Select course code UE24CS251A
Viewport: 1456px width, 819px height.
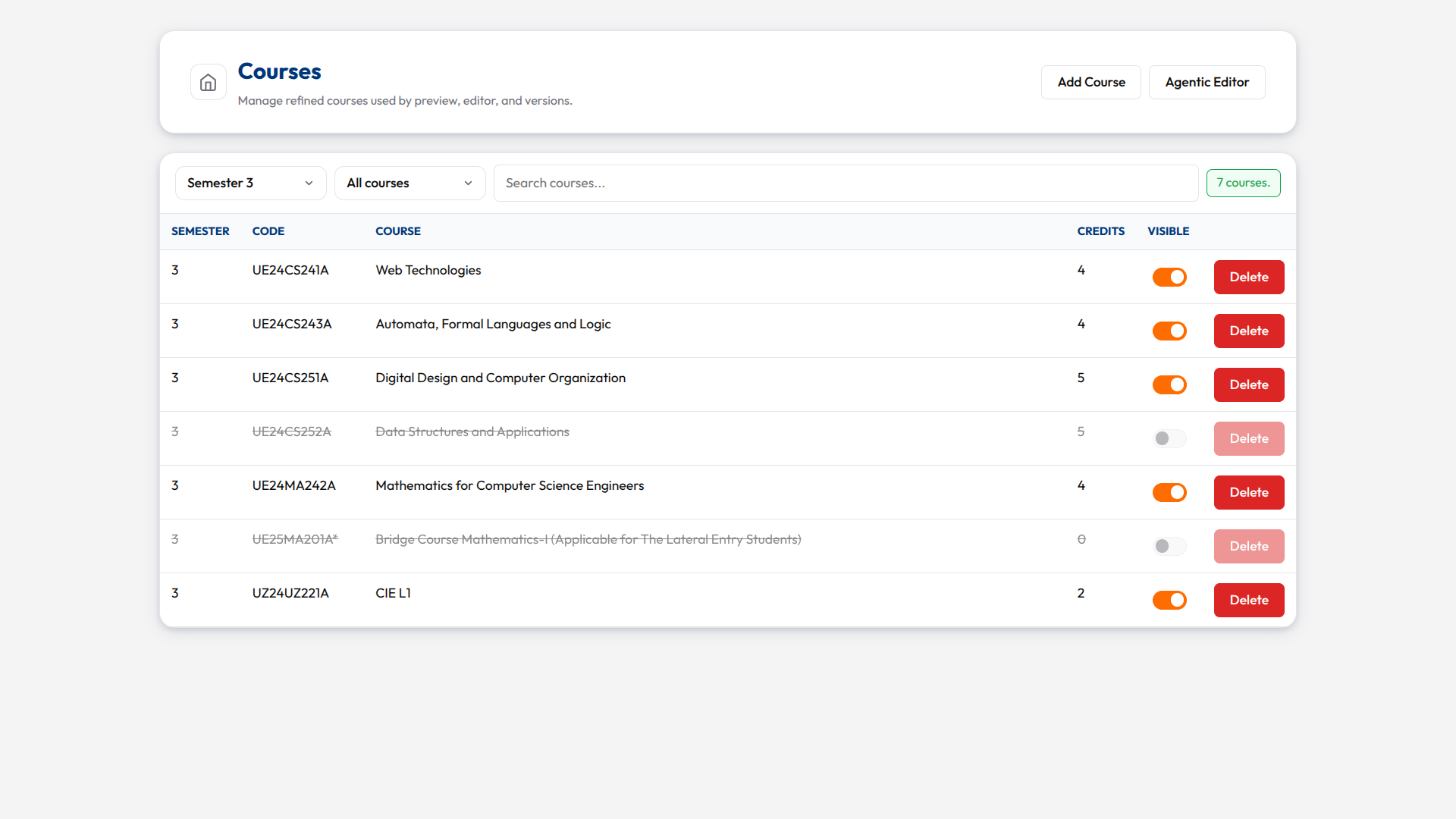point(290,378)
